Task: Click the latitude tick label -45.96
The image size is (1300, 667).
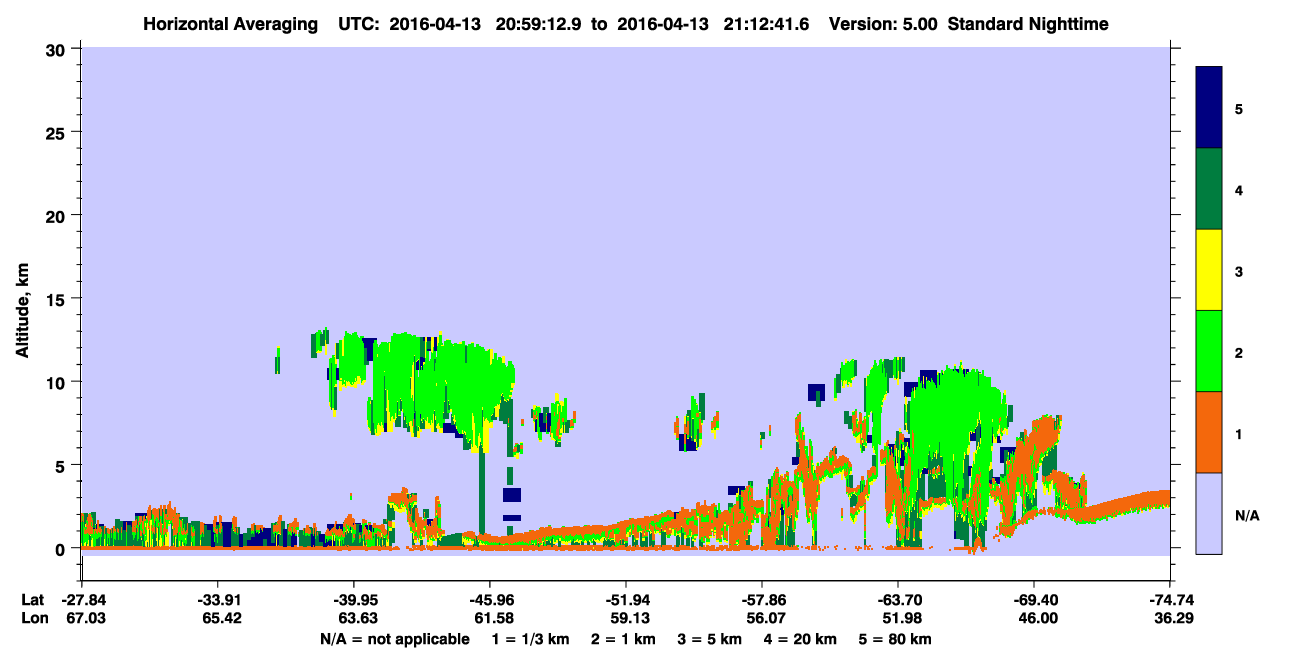Action: click(x=489, y=600)
